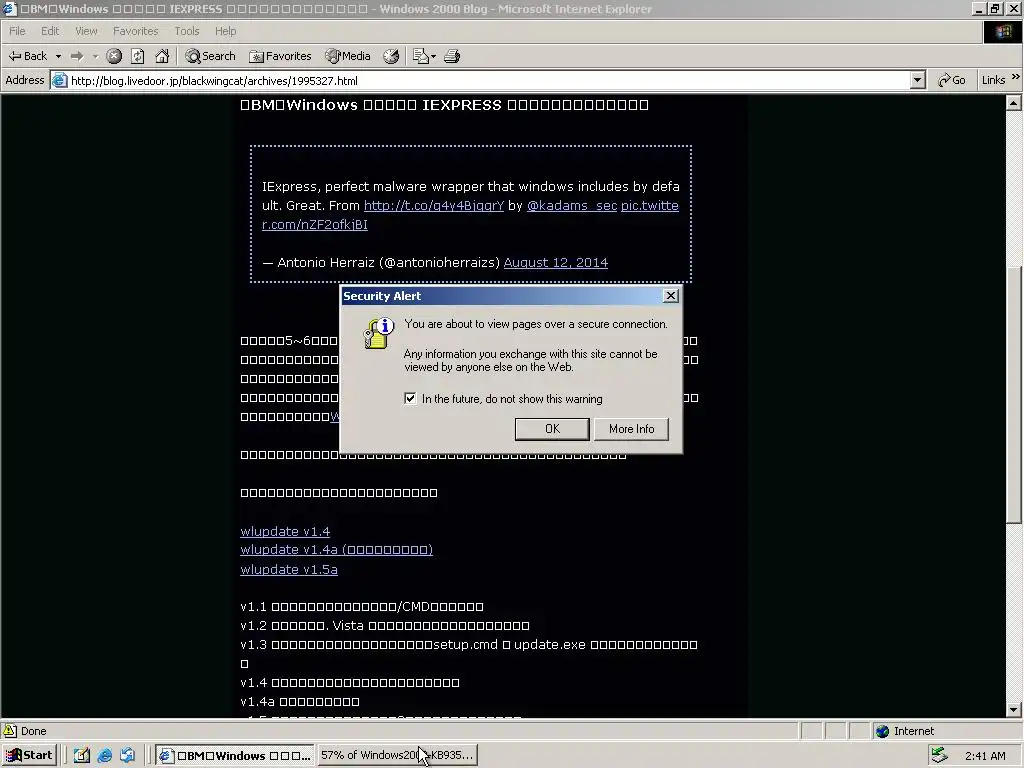Screen dimensions: 1024x768
Task: Open the Tools menu
Action: (x=187, y=31)
